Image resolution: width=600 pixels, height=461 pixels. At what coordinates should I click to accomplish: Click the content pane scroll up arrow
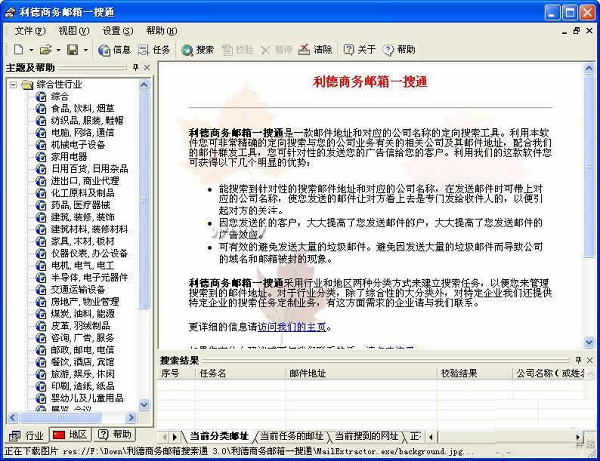589,68
